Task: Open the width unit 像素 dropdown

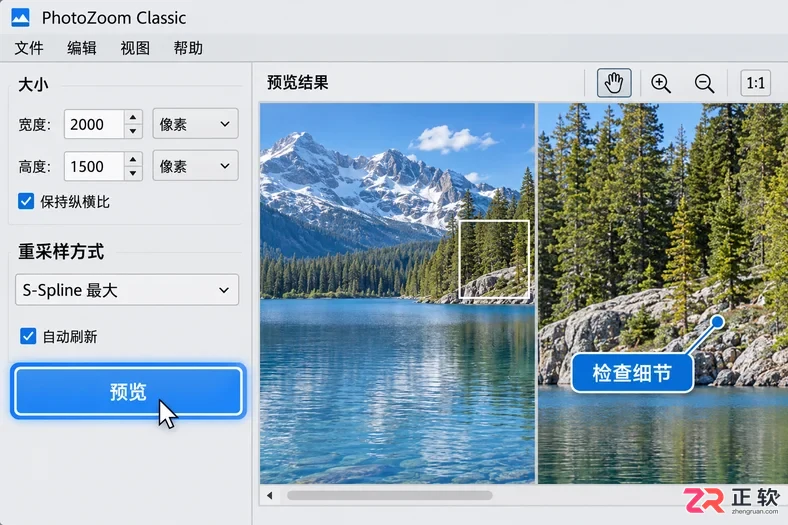Action: click(x=195, y=124)
